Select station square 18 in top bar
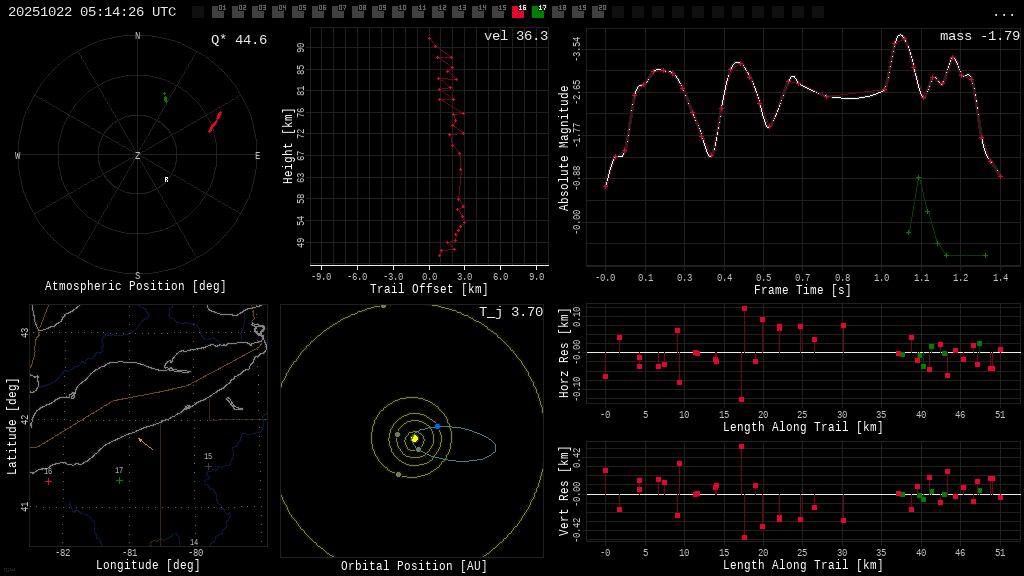Viewport: 1024px width, 576px height. (558, 11)
